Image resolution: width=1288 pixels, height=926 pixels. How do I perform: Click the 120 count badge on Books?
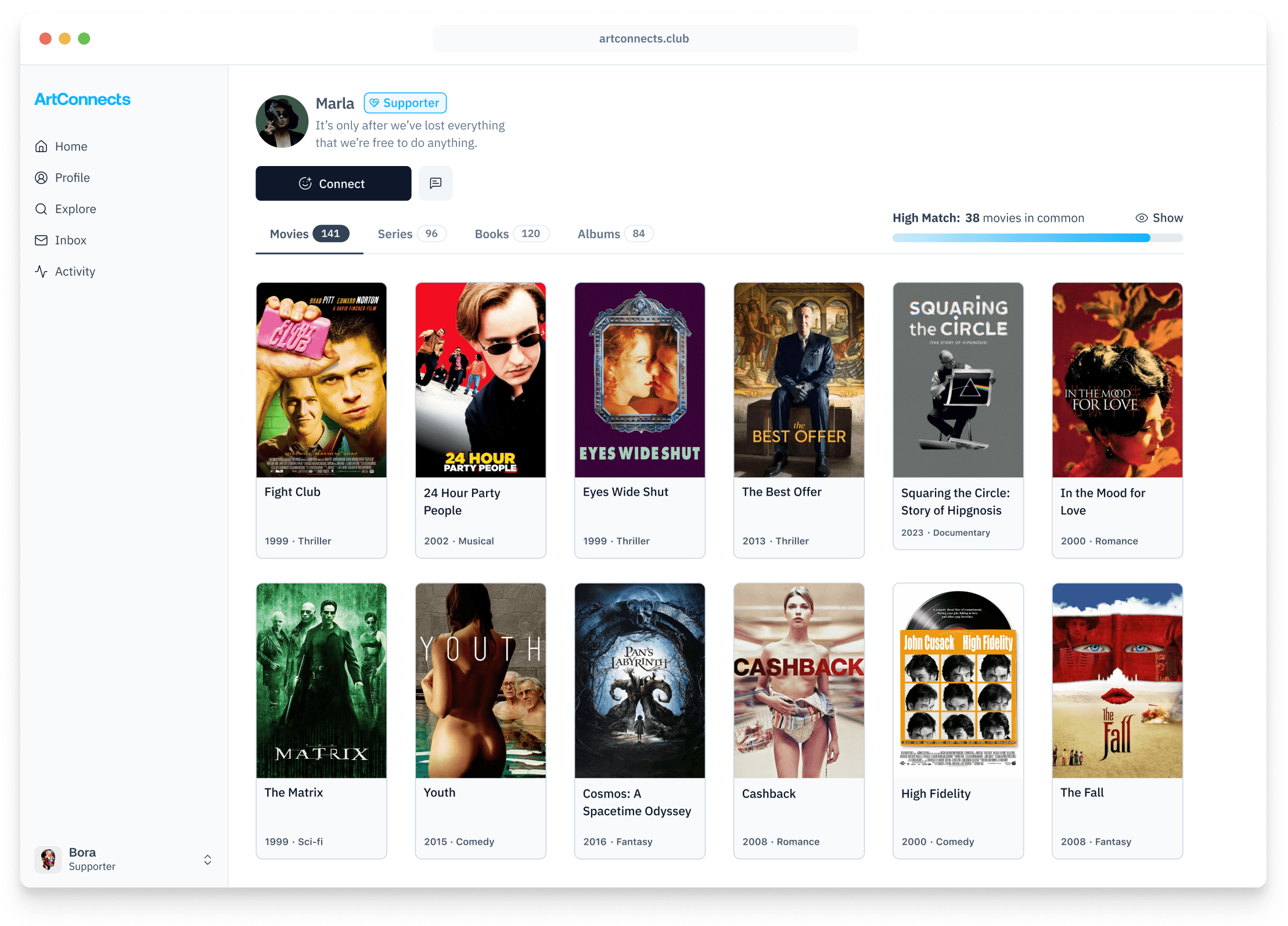pyautogui.click(x=531, y=233)
